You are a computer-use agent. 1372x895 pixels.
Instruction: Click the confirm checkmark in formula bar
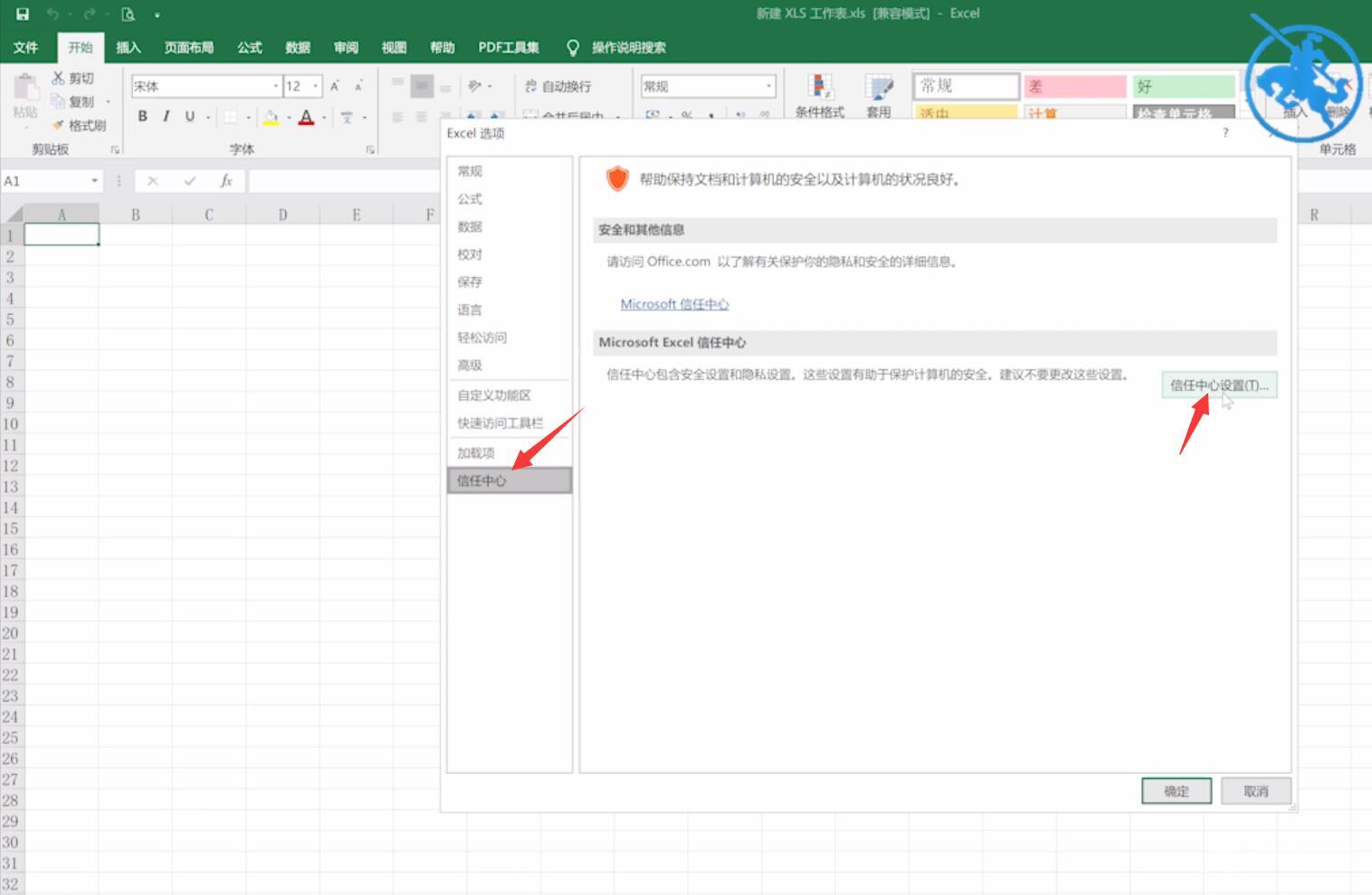tap(189, 181)
